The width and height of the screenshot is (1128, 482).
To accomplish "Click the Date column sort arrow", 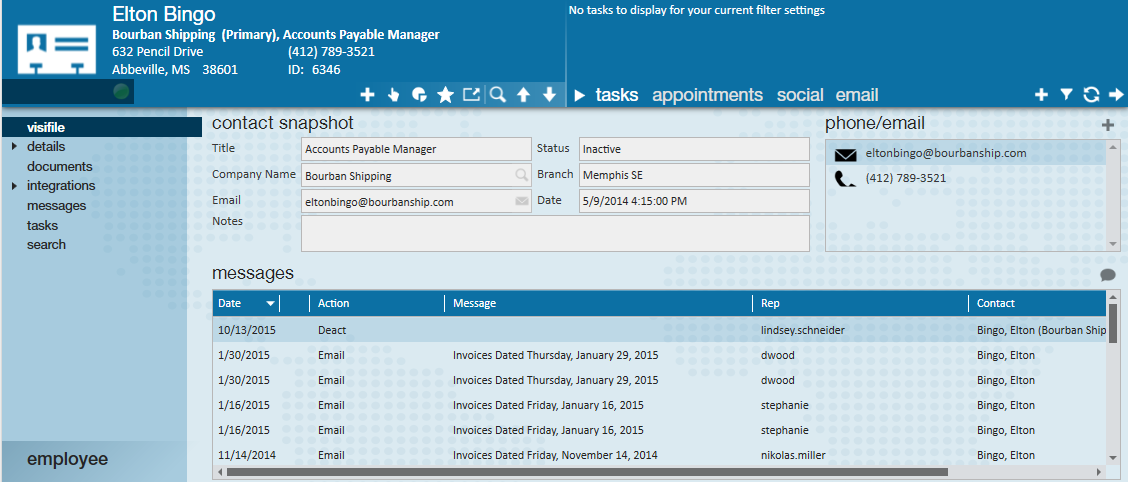I will (x=270, y=304).
